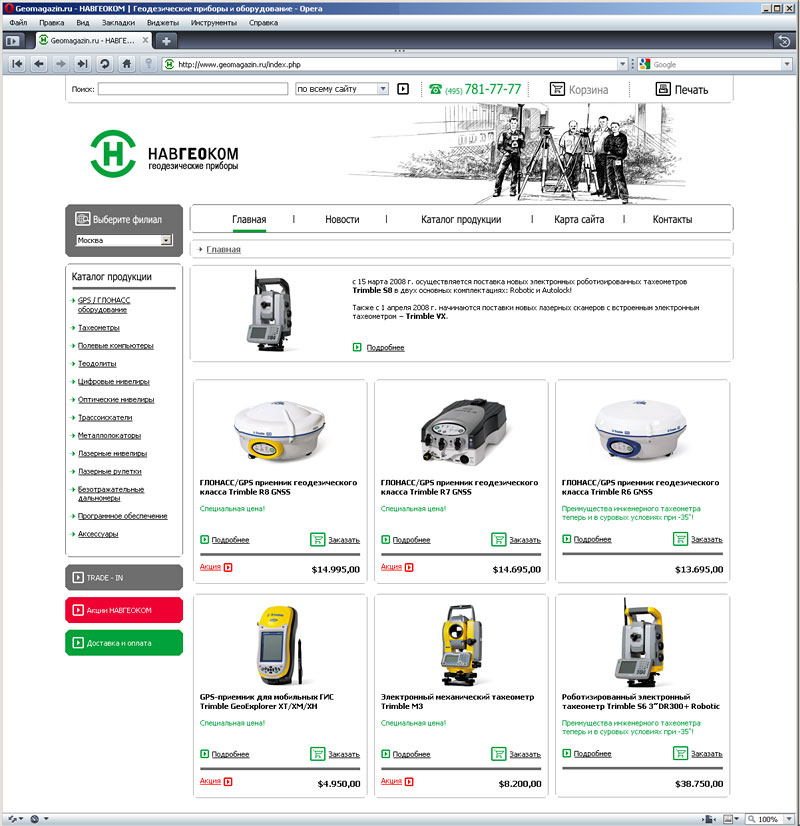Image resolution: width=800 pixels, height=826 pixels.
Task: Click the Печать print icon
Action: (663, 89)
